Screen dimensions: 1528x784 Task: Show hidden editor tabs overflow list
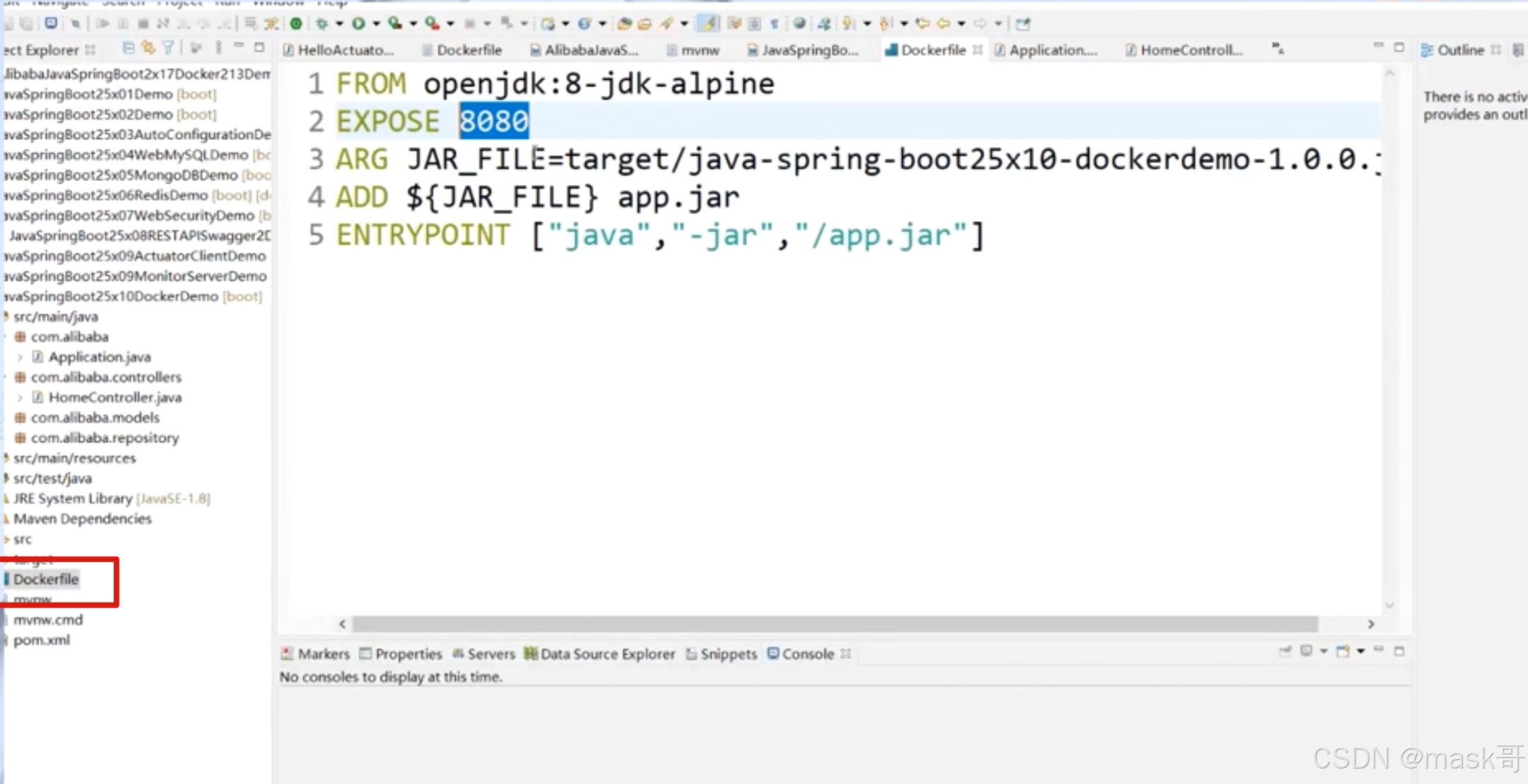tap(1278, 49)
